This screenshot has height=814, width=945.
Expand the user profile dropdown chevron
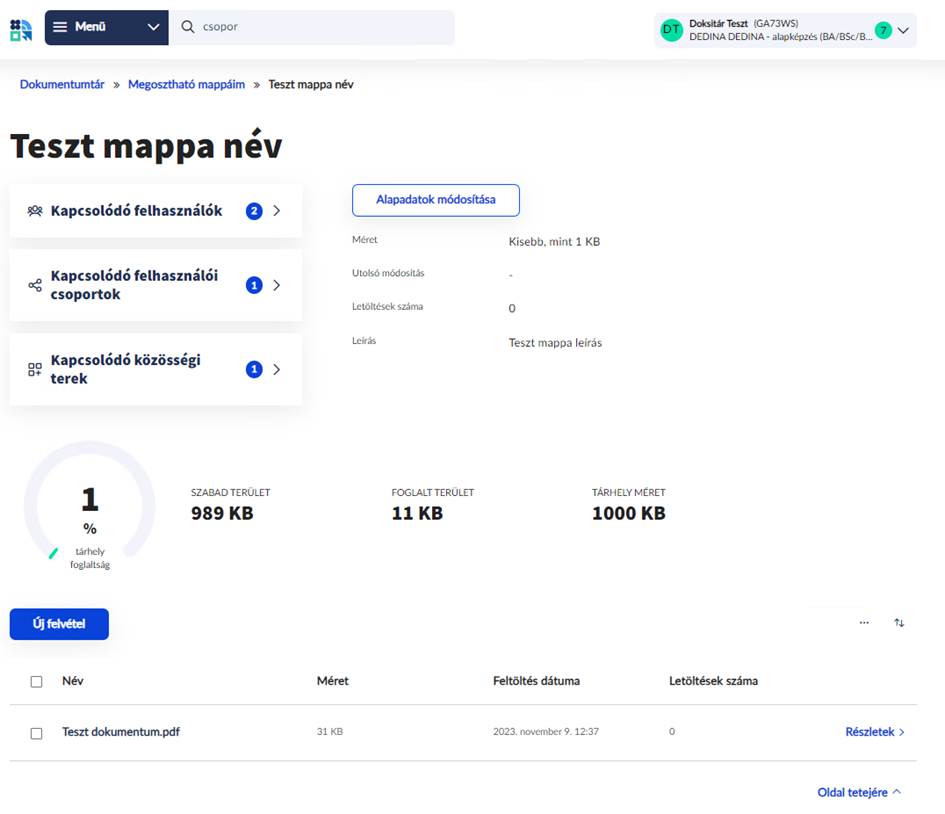point(903,30)
